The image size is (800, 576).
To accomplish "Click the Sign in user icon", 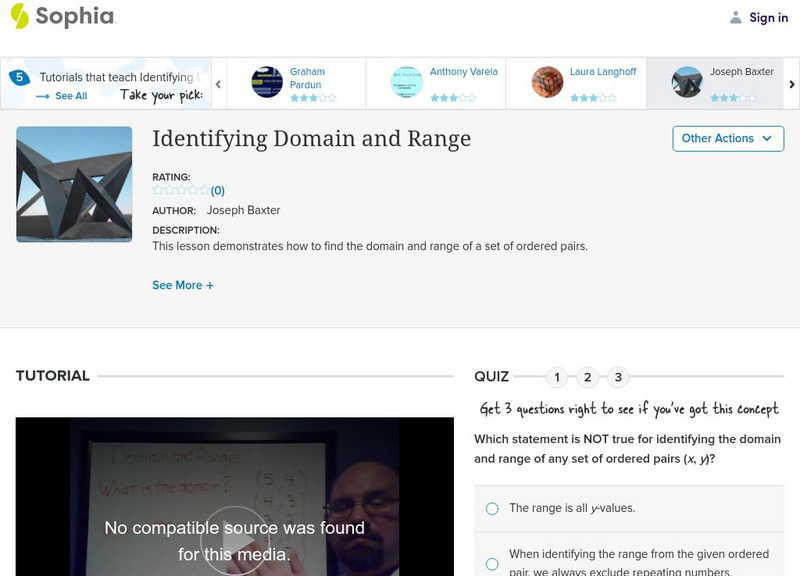I will click(x=736, y=17).
